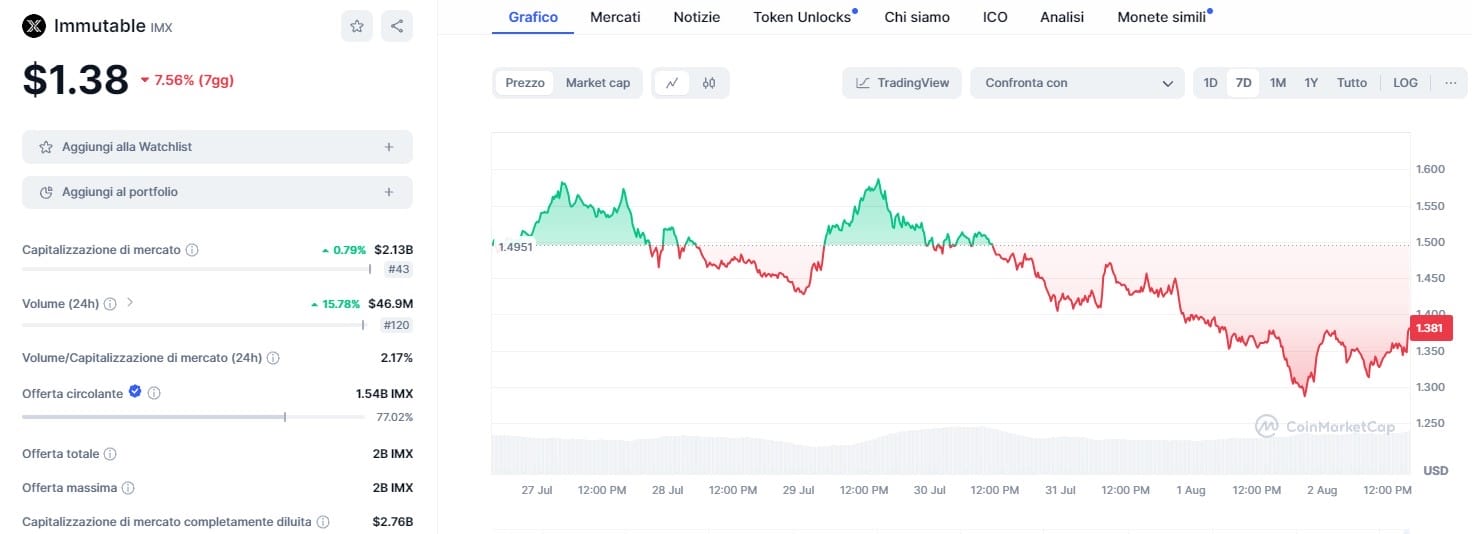This screenshot has width=1472, height=534.
Task: Click Aggiungi alla Watchlist button
Action: click(x=217, y=147)
